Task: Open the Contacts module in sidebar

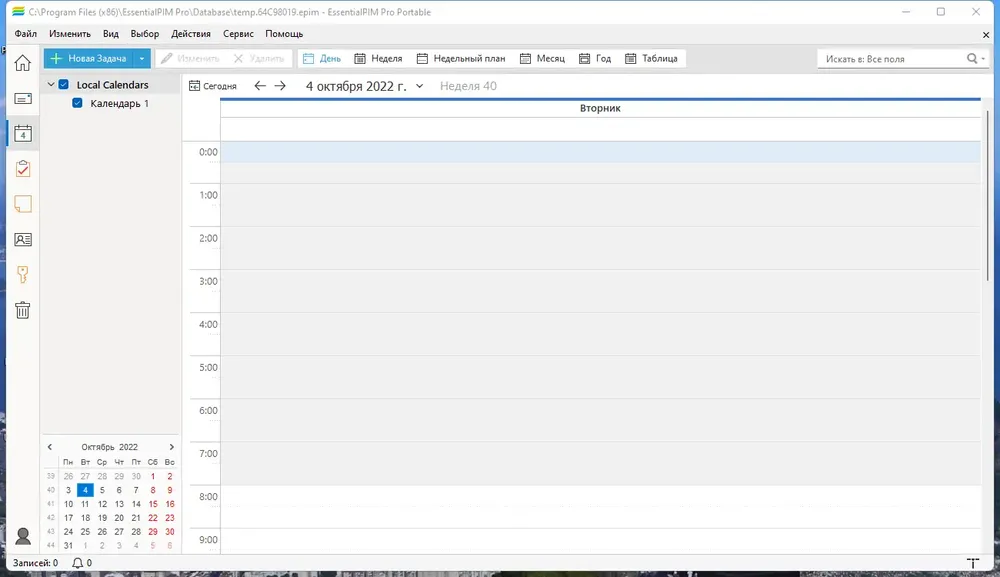Action: click(x=22, y=240)
